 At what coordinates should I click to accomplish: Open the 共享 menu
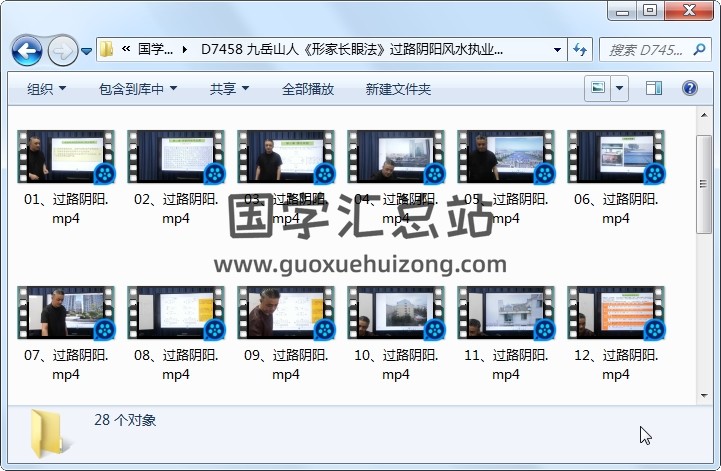click(x=229, y=88)
